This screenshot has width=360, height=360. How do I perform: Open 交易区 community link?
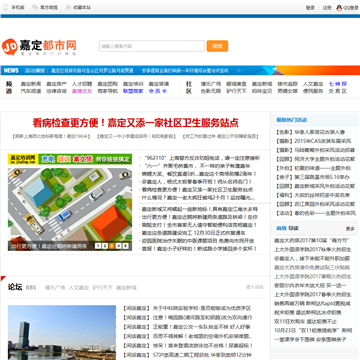click(x=338, y=91)
